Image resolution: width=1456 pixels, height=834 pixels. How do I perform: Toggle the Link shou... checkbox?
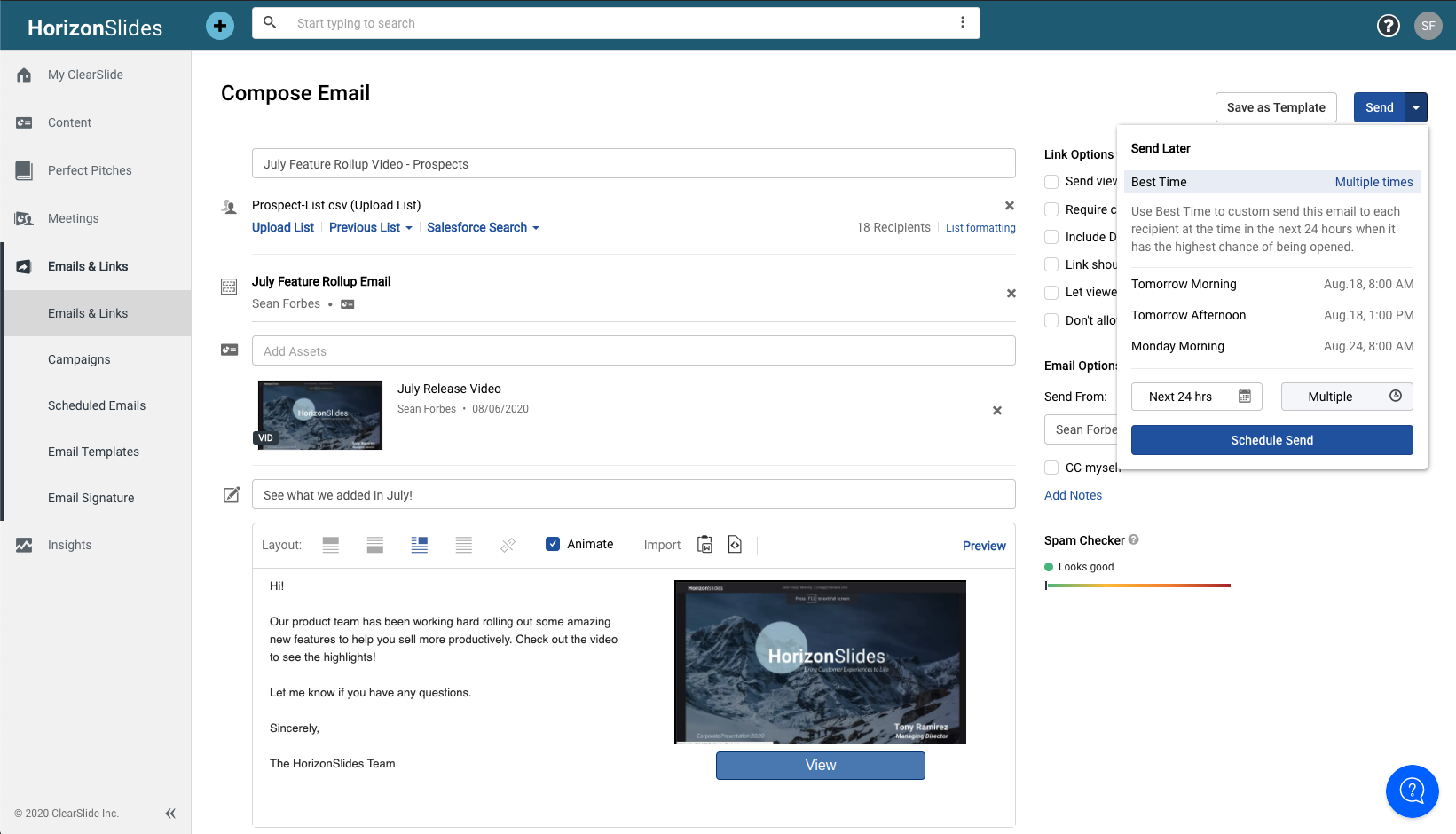(x=1051, y=264)
